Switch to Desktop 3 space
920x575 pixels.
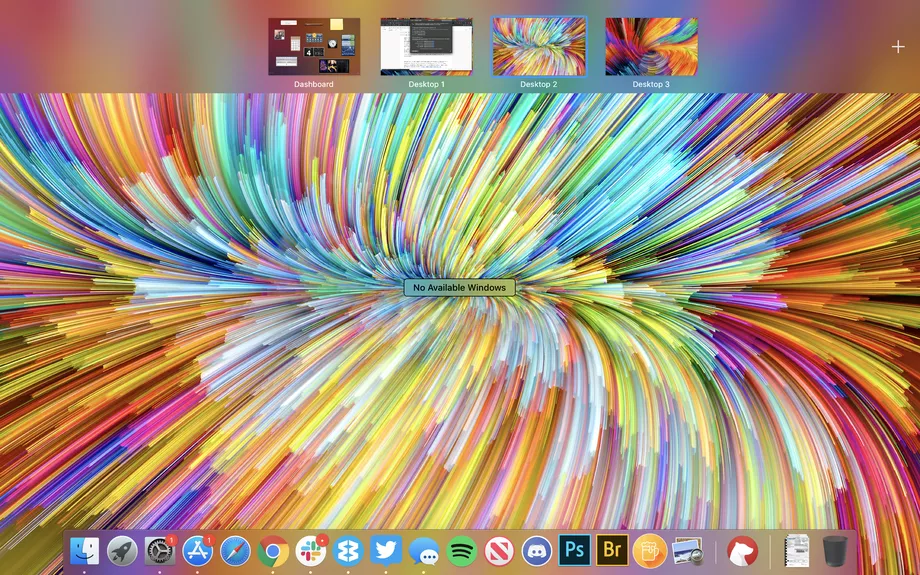(x=651, y=46)
